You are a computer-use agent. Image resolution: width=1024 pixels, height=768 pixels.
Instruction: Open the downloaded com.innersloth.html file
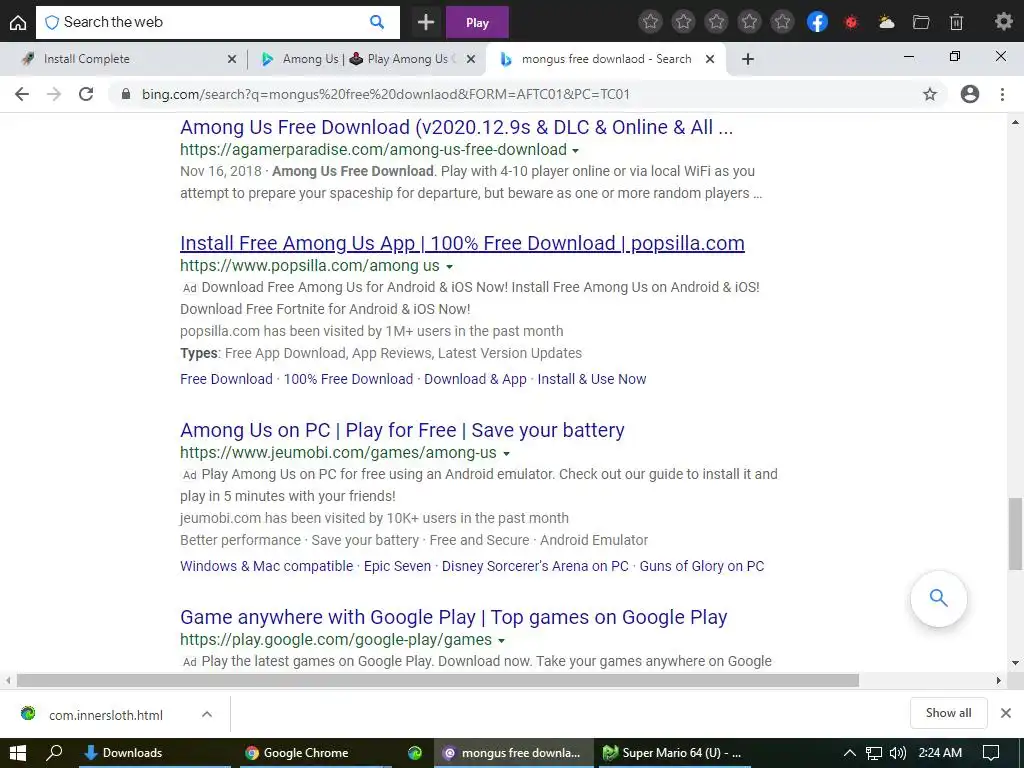click(104, 714)
